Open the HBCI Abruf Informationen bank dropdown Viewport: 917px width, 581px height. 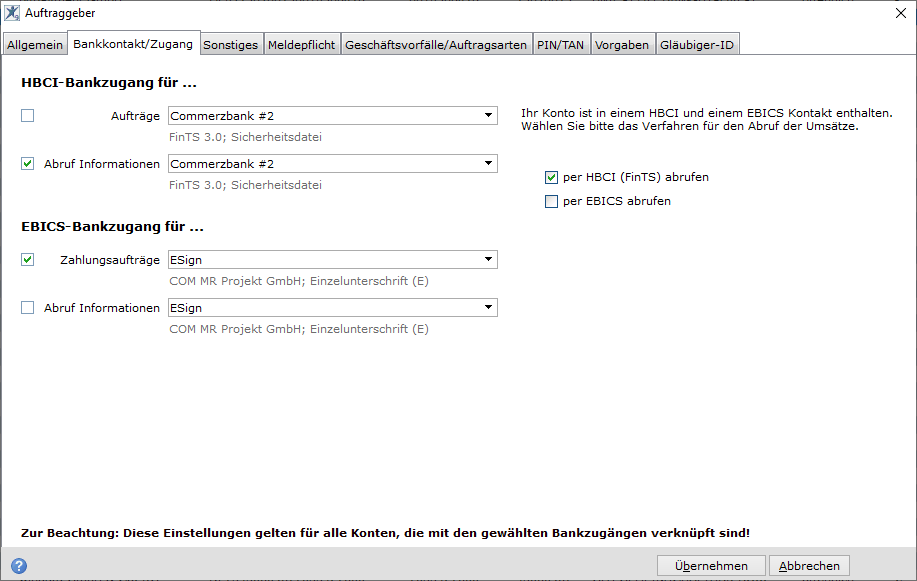point(333,164)
